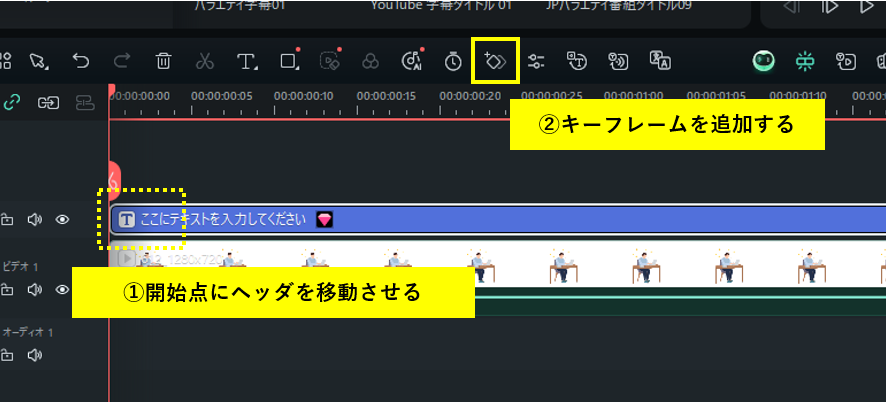Select the バラエティ字幕01 preset label

pos(239,6)
